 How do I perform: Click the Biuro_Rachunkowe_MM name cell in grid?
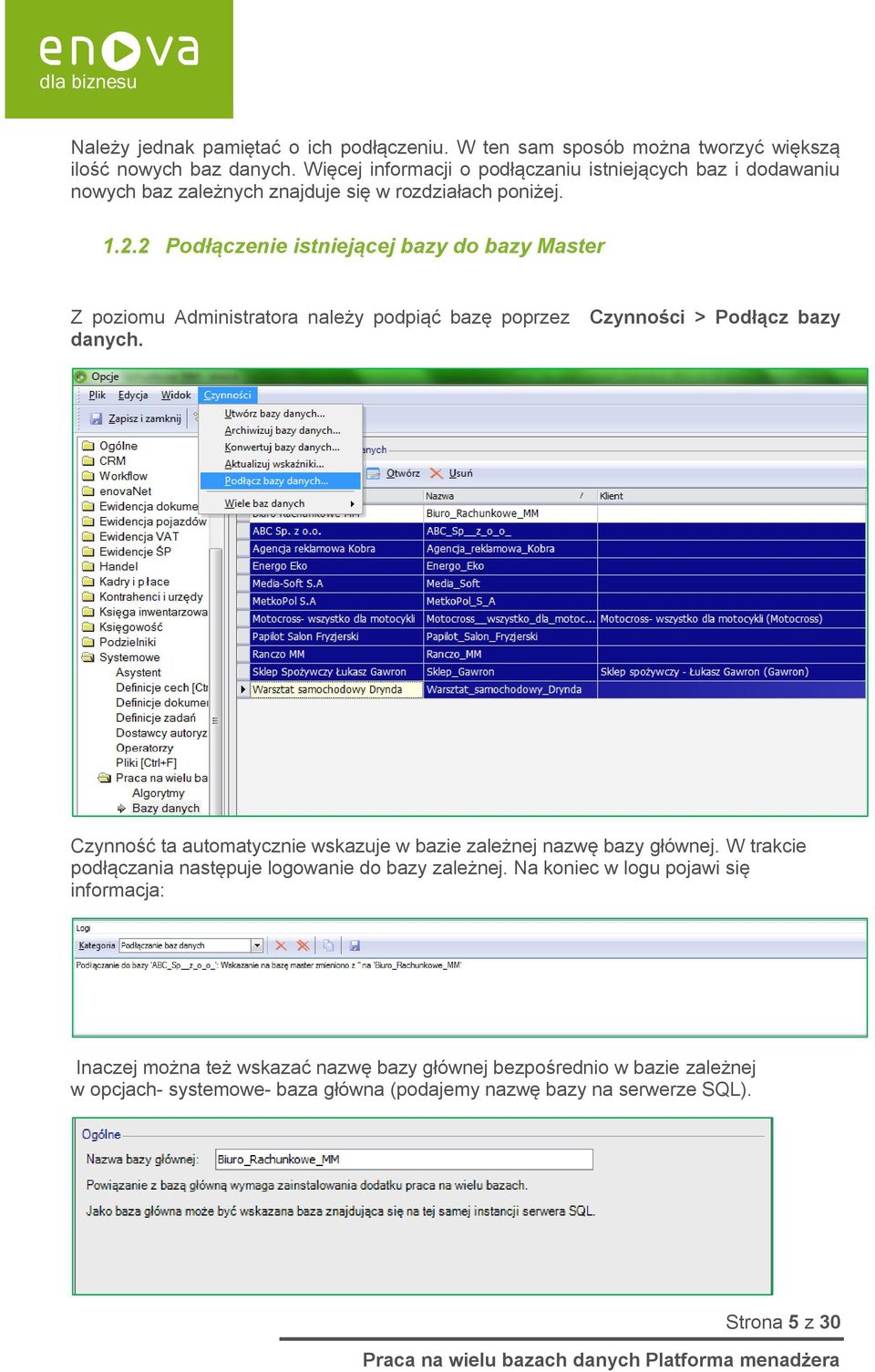click(x=510, y=513)
